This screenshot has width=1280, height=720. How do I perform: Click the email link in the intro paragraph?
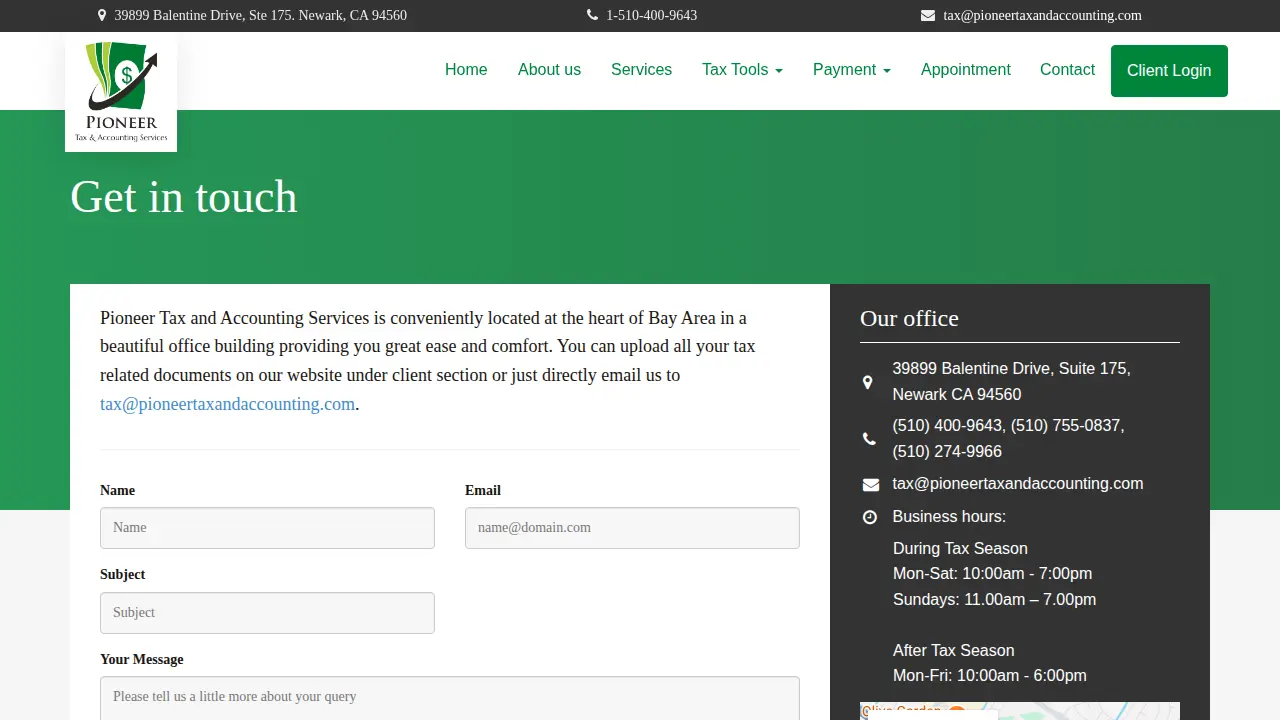coord(227,404)
